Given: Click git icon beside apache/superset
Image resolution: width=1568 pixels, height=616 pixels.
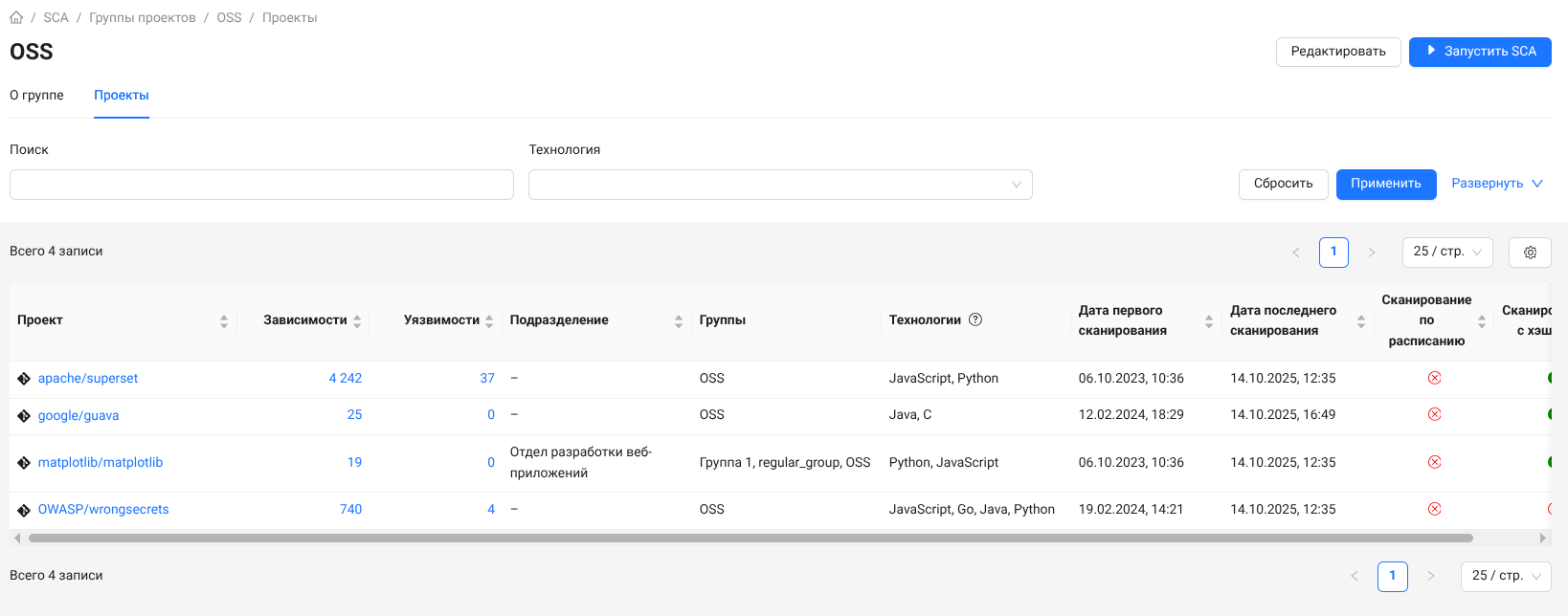Looking at the screenshot, I should tap(24, 379).
